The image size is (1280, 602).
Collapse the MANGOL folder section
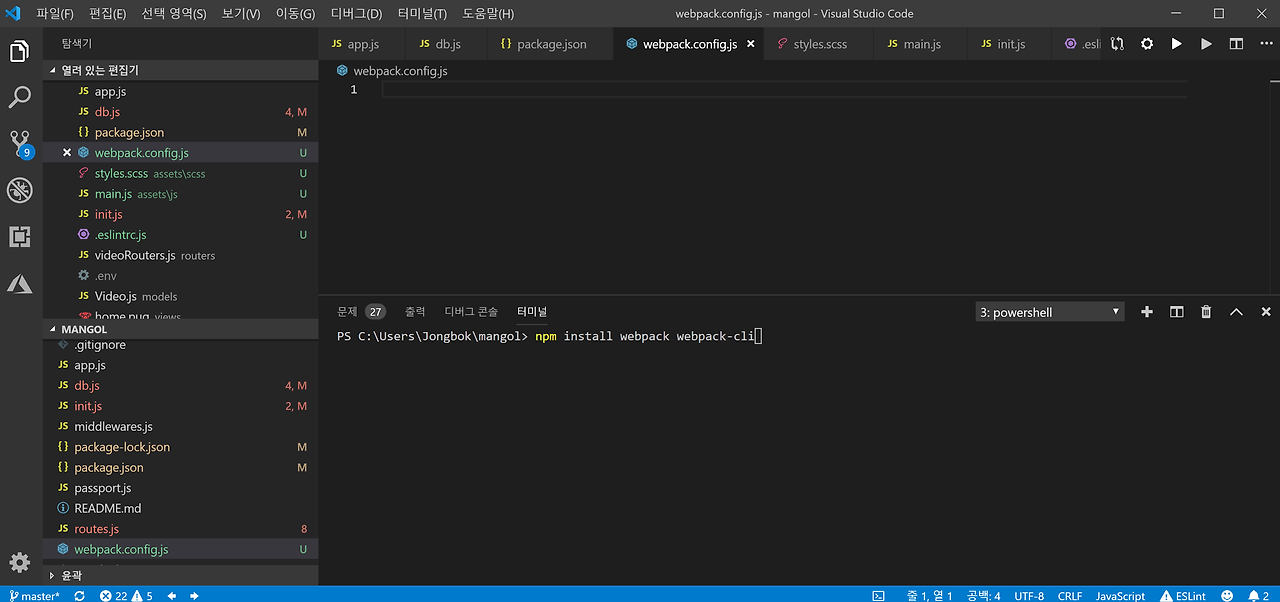click(180, 329)
